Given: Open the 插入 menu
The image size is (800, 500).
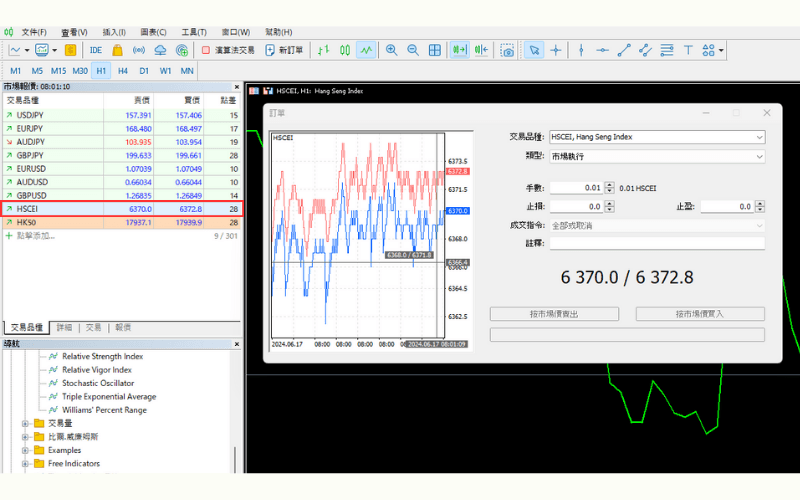Looking at the screenshot, I should (114, 32).
